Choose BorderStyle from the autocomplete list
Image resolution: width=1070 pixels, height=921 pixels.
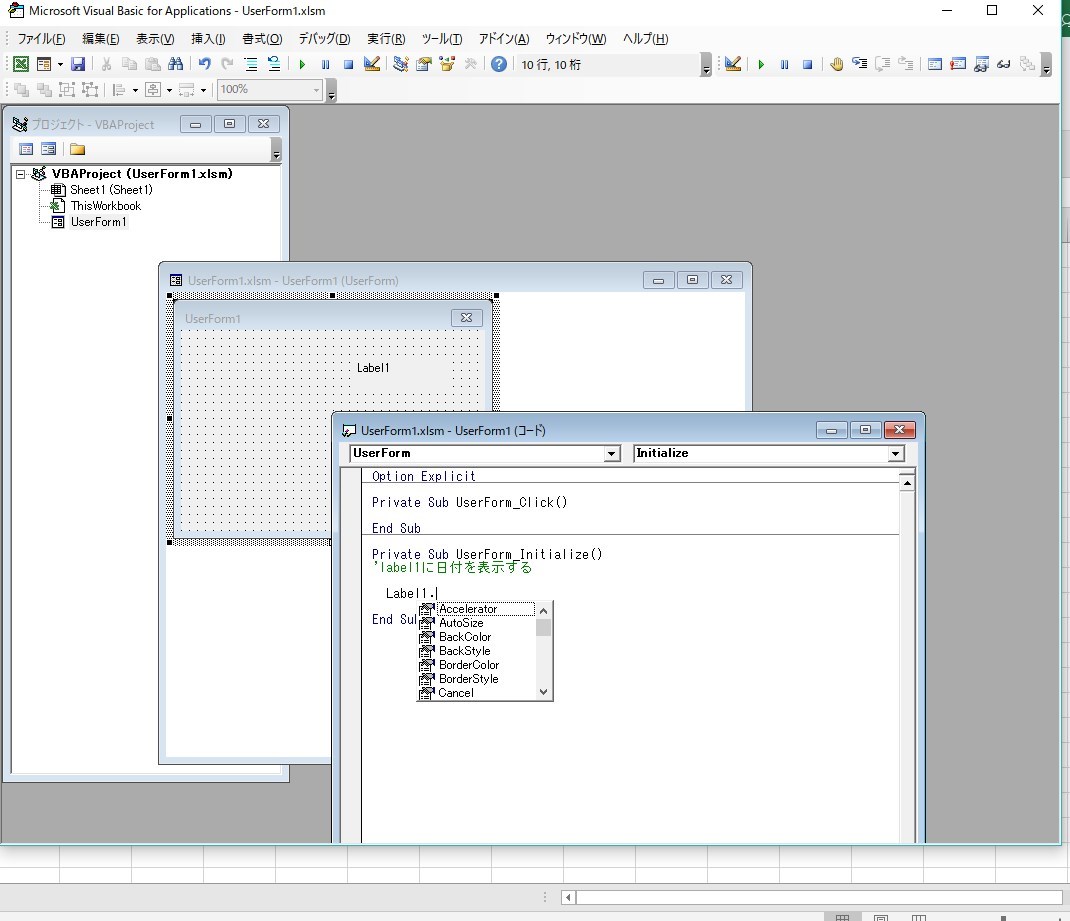click(469, 679)
